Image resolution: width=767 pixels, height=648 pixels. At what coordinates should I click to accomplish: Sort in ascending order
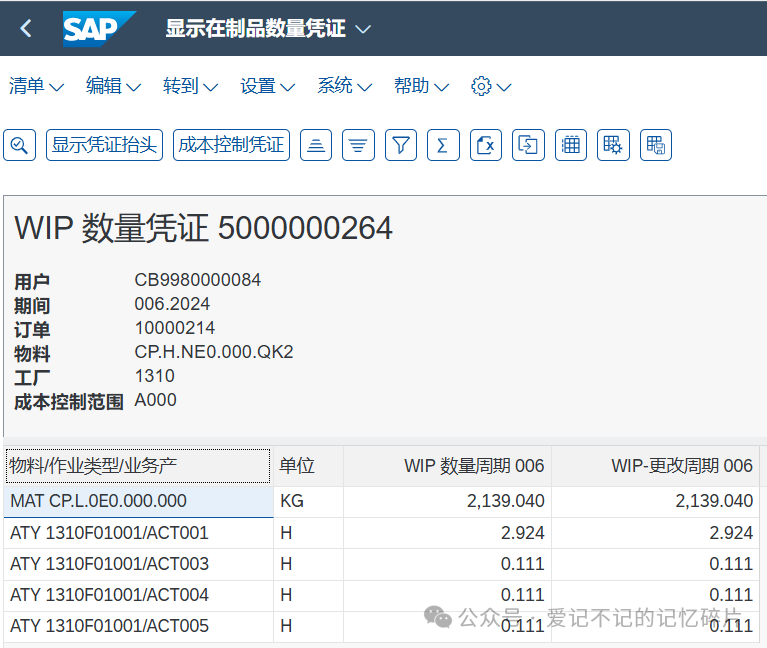click(x=316, y=145)
